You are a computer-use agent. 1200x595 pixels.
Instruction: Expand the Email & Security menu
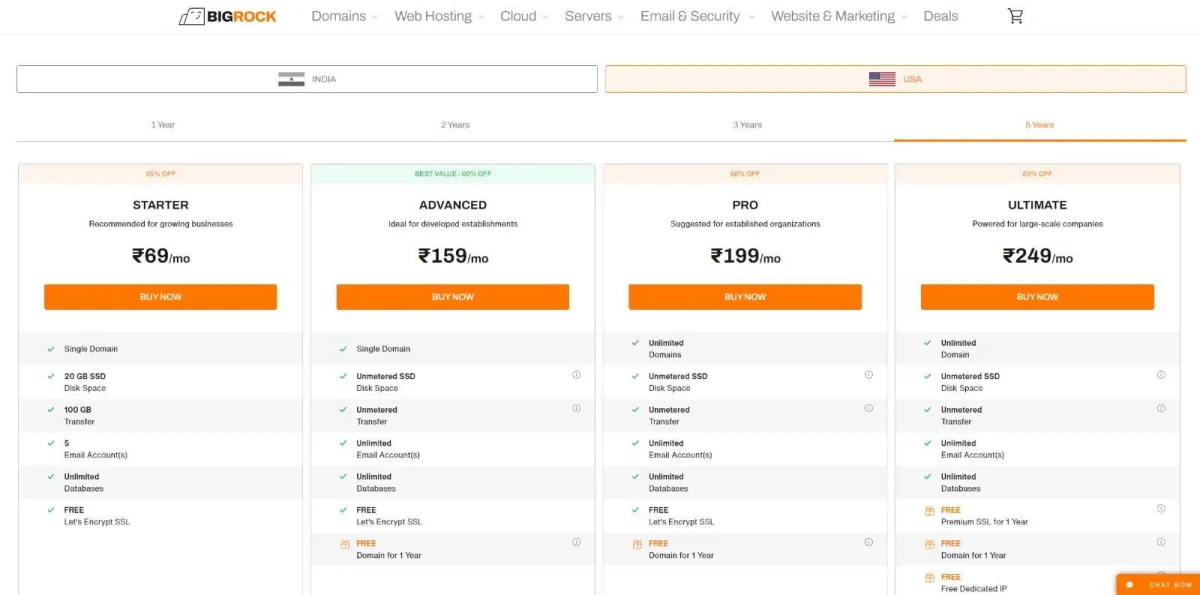point(697,16)
